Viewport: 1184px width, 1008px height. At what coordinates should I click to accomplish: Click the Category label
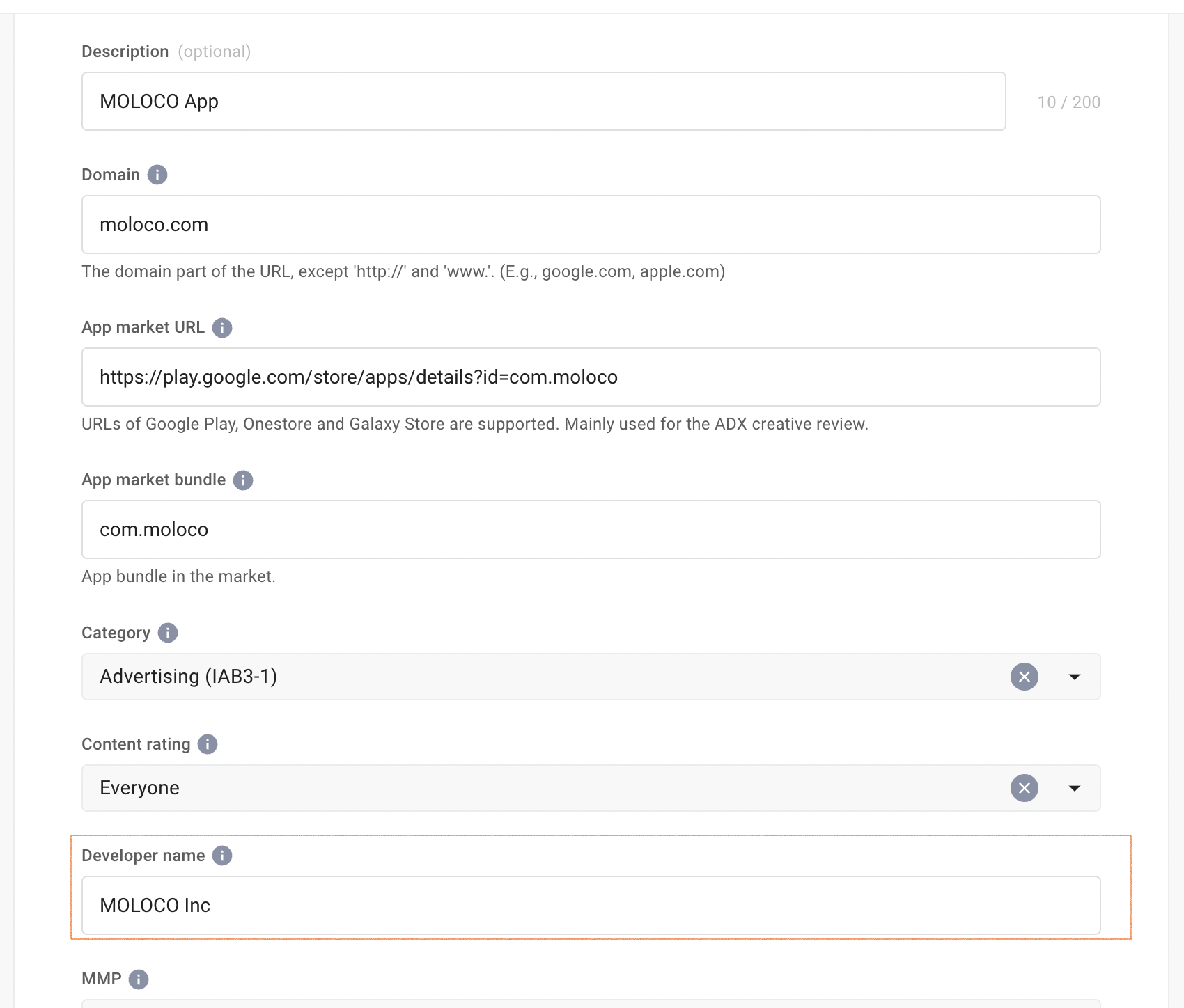pyautogui.click(x=116, y=633)
